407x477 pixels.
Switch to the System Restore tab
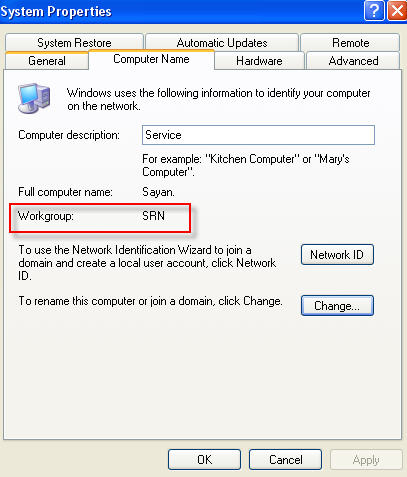pos(74,42)
